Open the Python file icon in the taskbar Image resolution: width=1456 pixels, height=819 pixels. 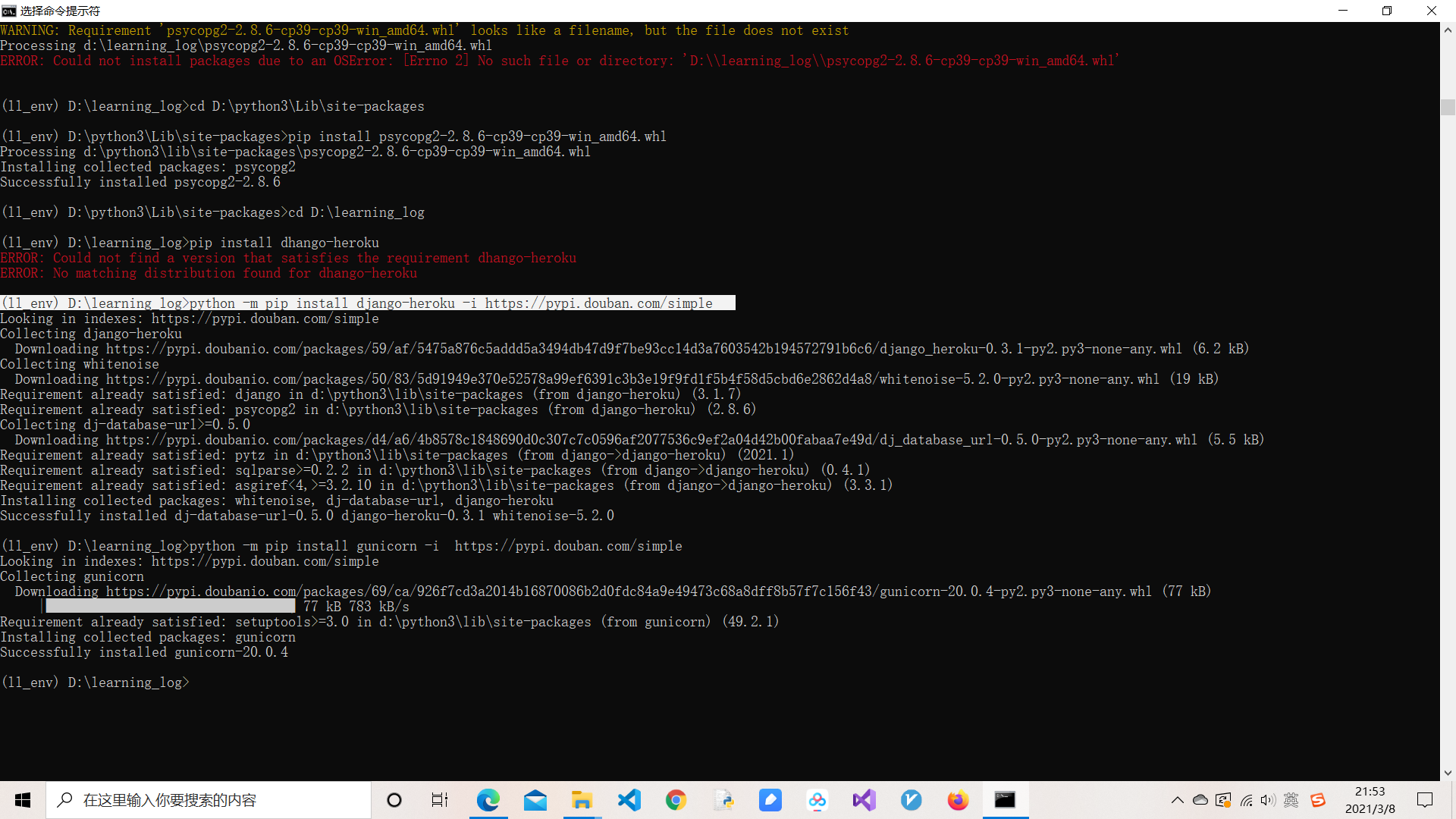click(723, 800)
